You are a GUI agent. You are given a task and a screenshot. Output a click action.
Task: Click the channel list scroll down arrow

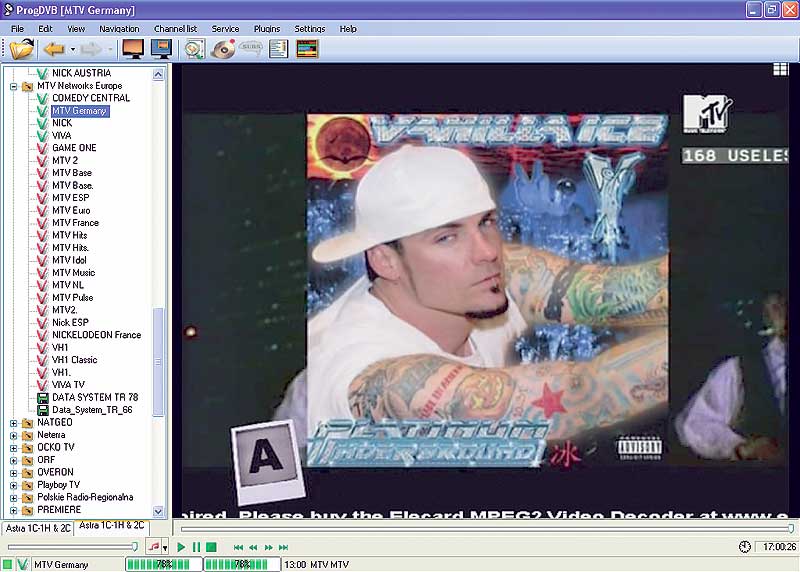(158, 511)
